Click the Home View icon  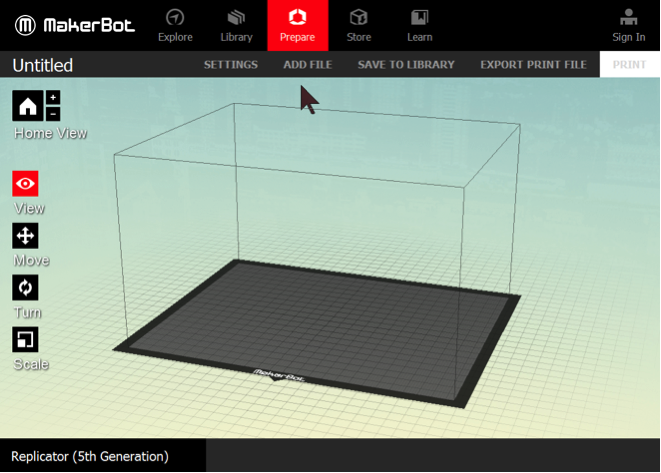point(28,106)
